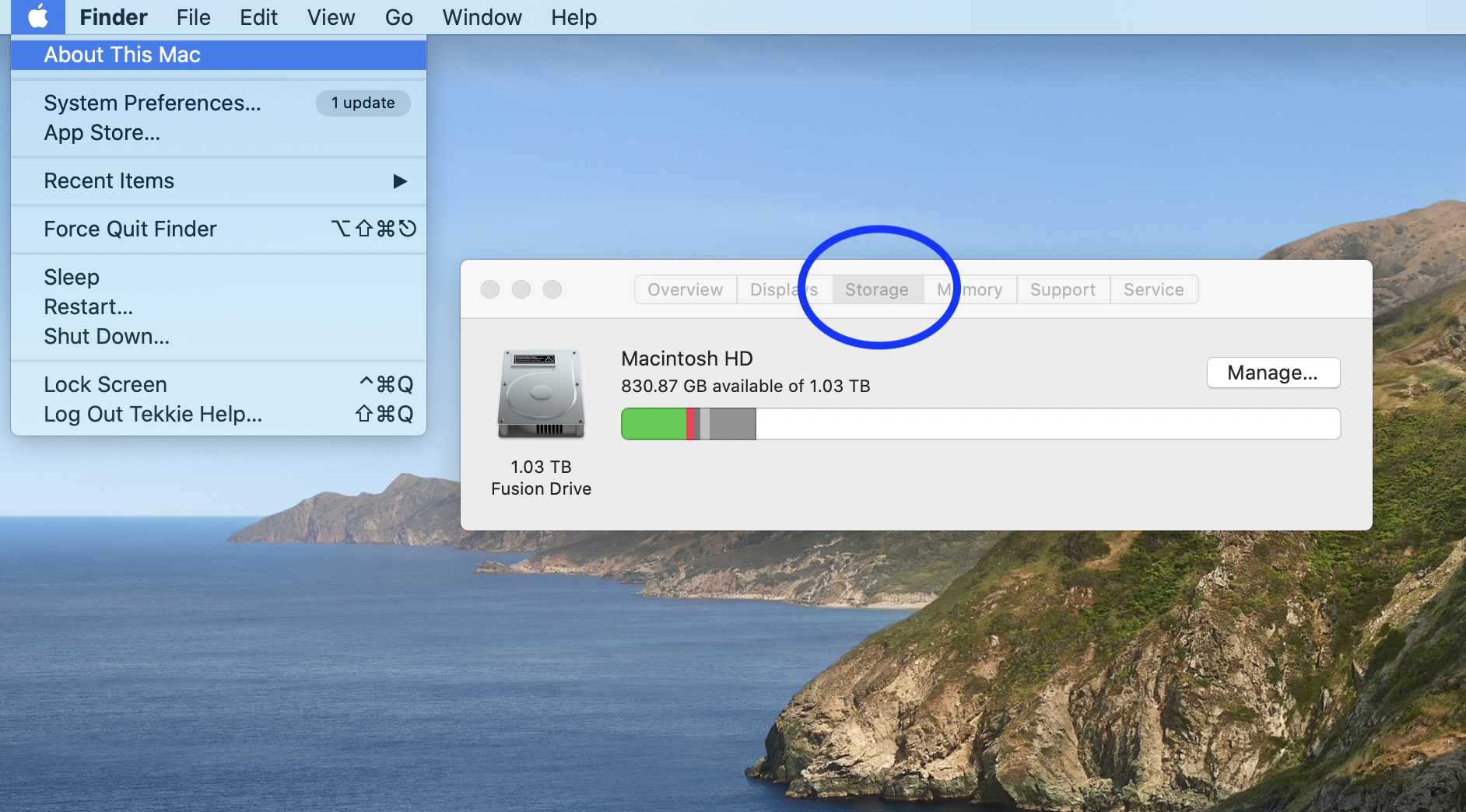Viewport: 1466px width, 812px height.
Task: Open the Finder menu in menu bar
Action: pyautogui.click(x=114, y=17)
